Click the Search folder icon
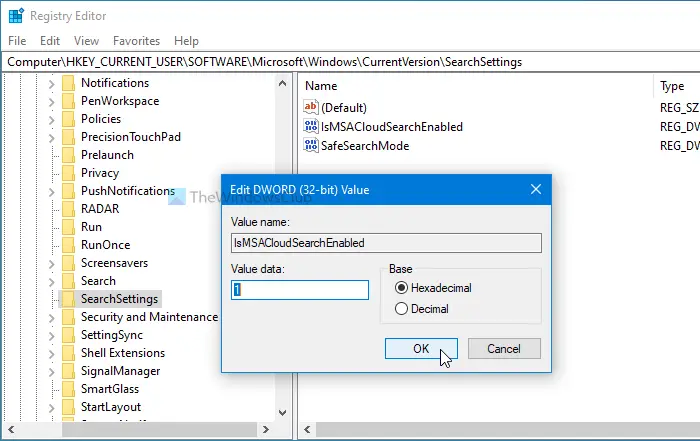The width and height of the screenshot is (700, 441). (x=68, y=281)
